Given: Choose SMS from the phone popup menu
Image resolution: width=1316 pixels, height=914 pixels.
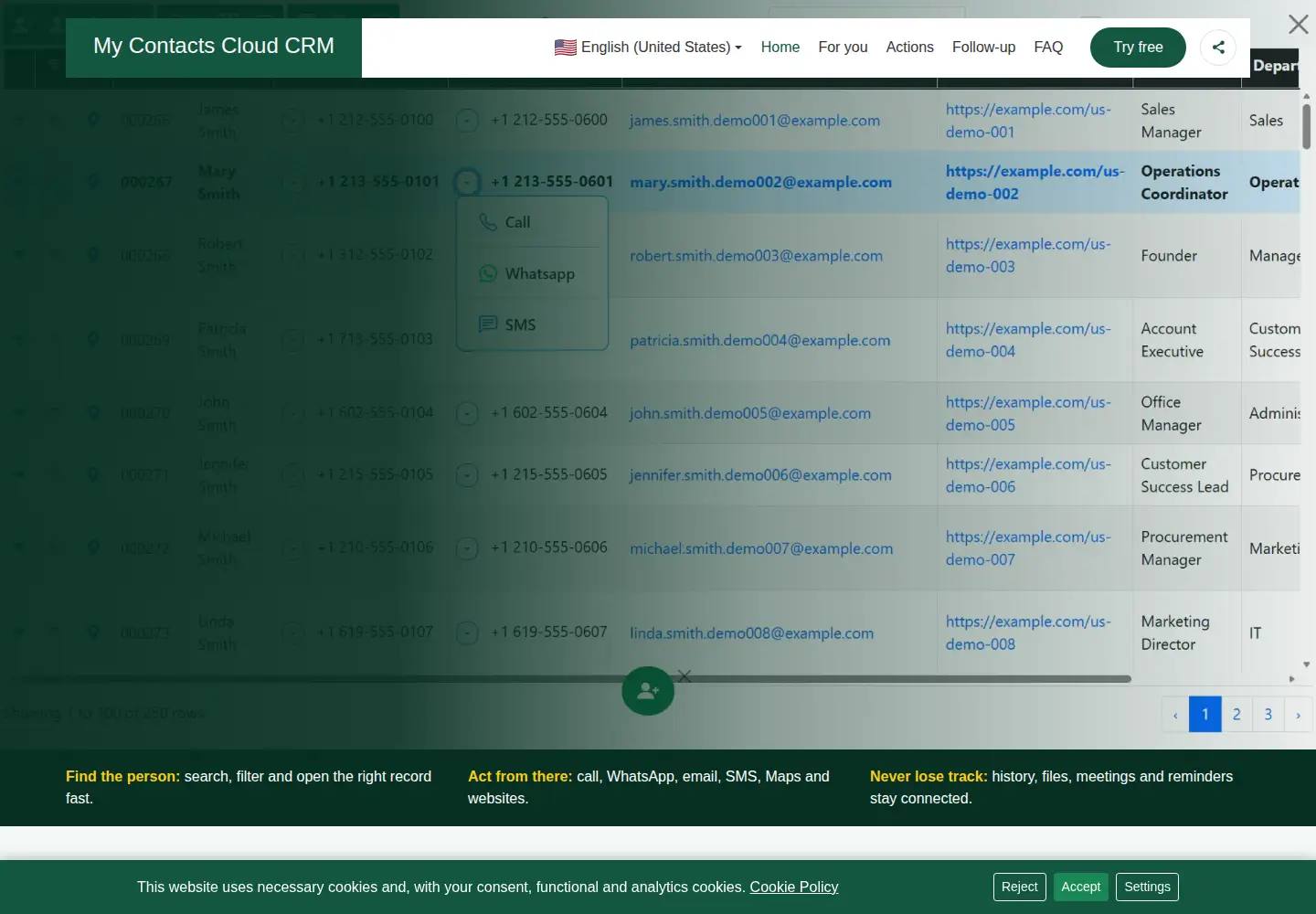Looking at the screenshot, I should pos(533,324).
